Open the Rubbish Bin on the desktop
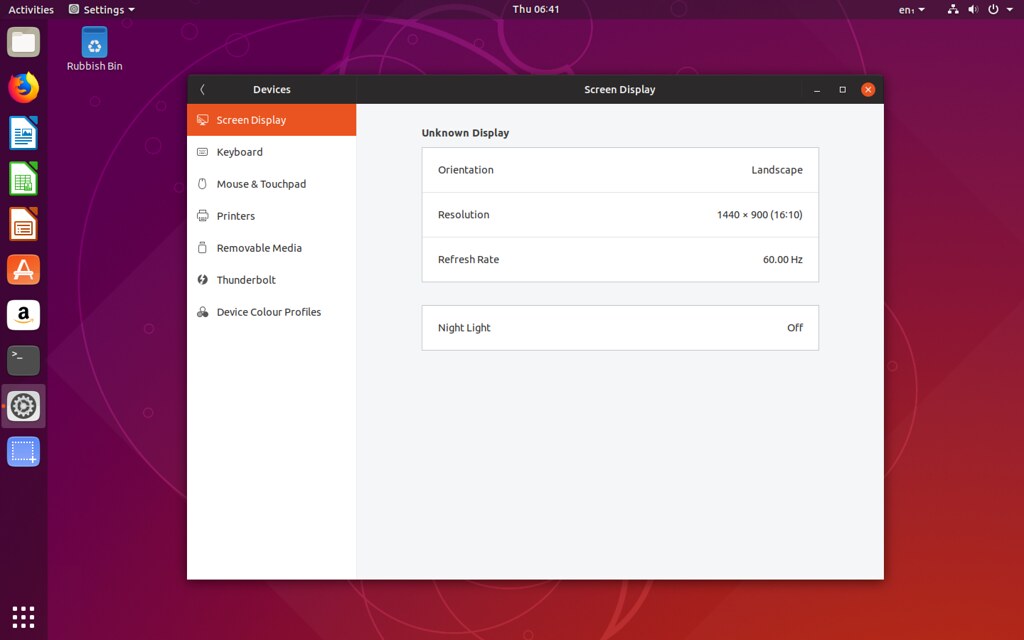 [93, 42]
